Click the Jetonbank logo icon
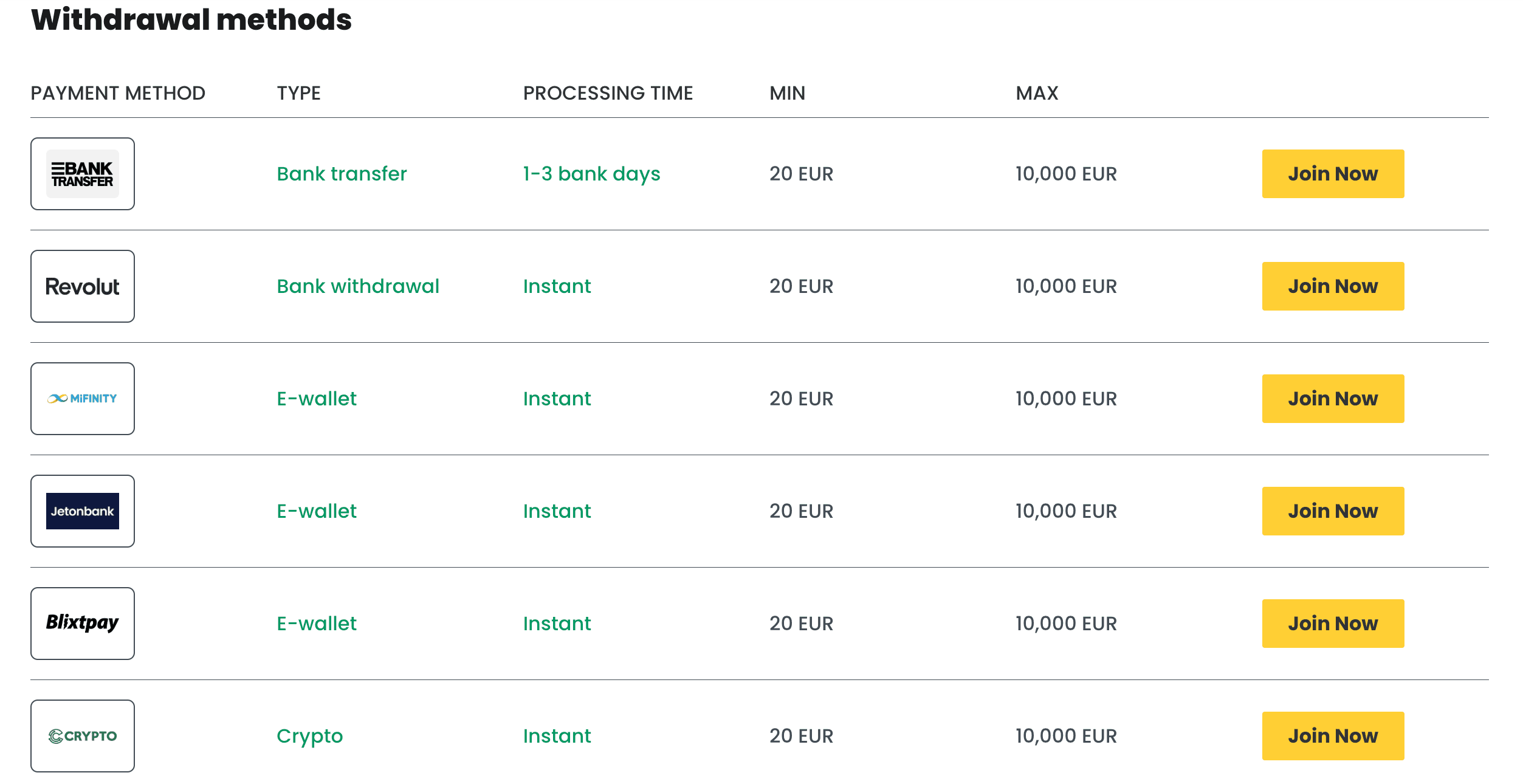The image size is (1523, 784). (x=83, y=511)
